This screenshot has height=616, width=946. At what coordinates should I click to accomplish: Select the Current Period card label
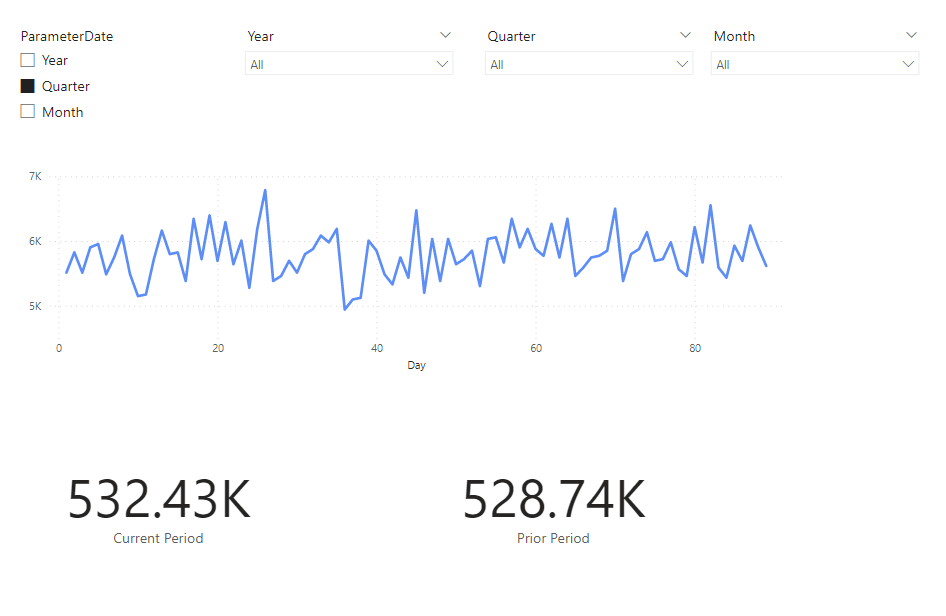[158, 538]
